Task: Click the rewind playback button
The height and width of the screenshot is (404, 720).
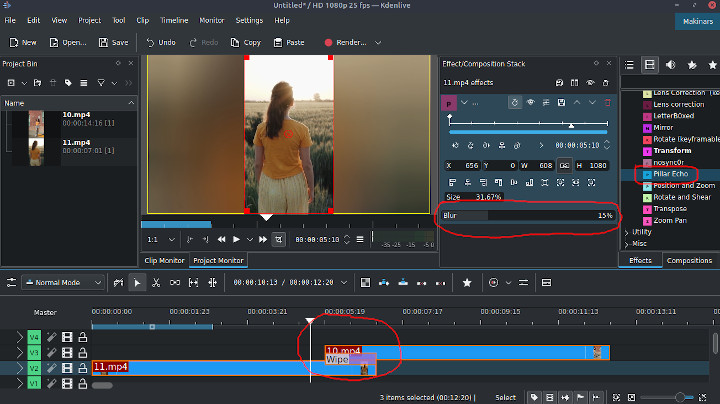Action: [221, 239]
